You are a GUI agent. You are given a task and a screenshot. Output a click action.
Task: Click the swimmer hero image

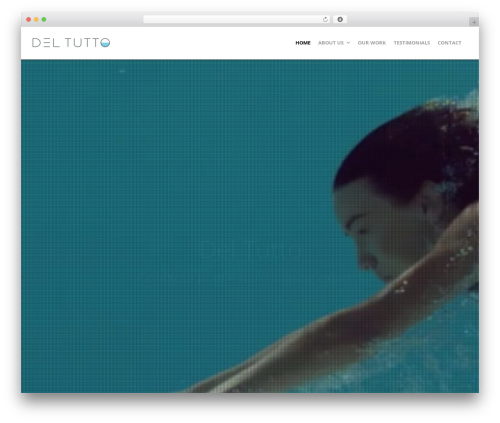point(250,226)
